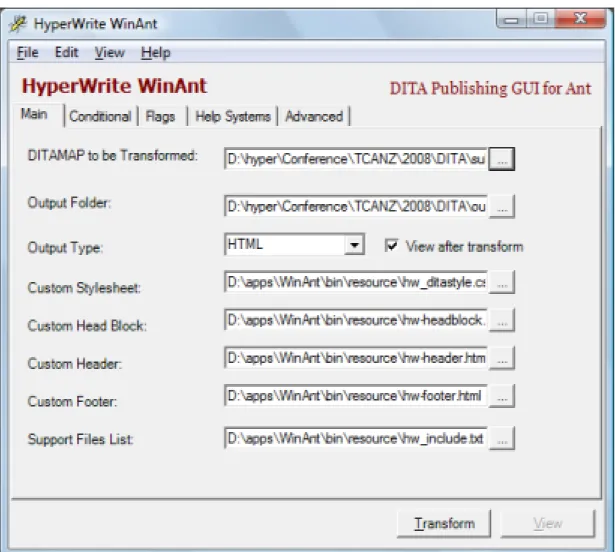
Task: Maximize the HyperWrite WinAnt window
Action: click(x=541, y=18)
